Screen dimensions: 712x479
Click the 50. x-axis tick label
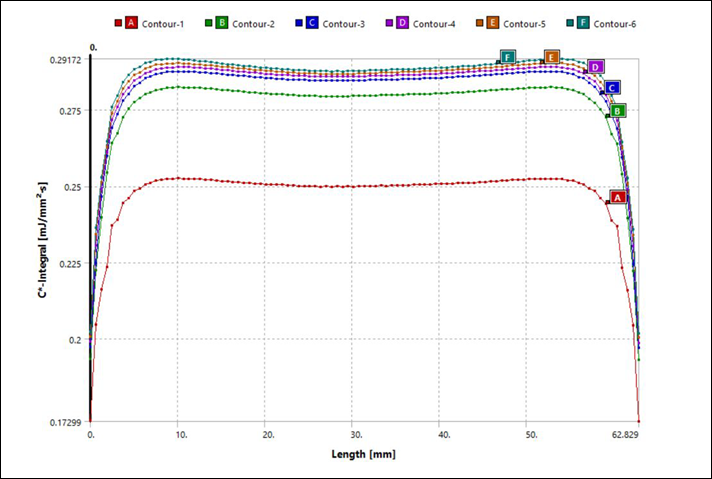point(532,435)
